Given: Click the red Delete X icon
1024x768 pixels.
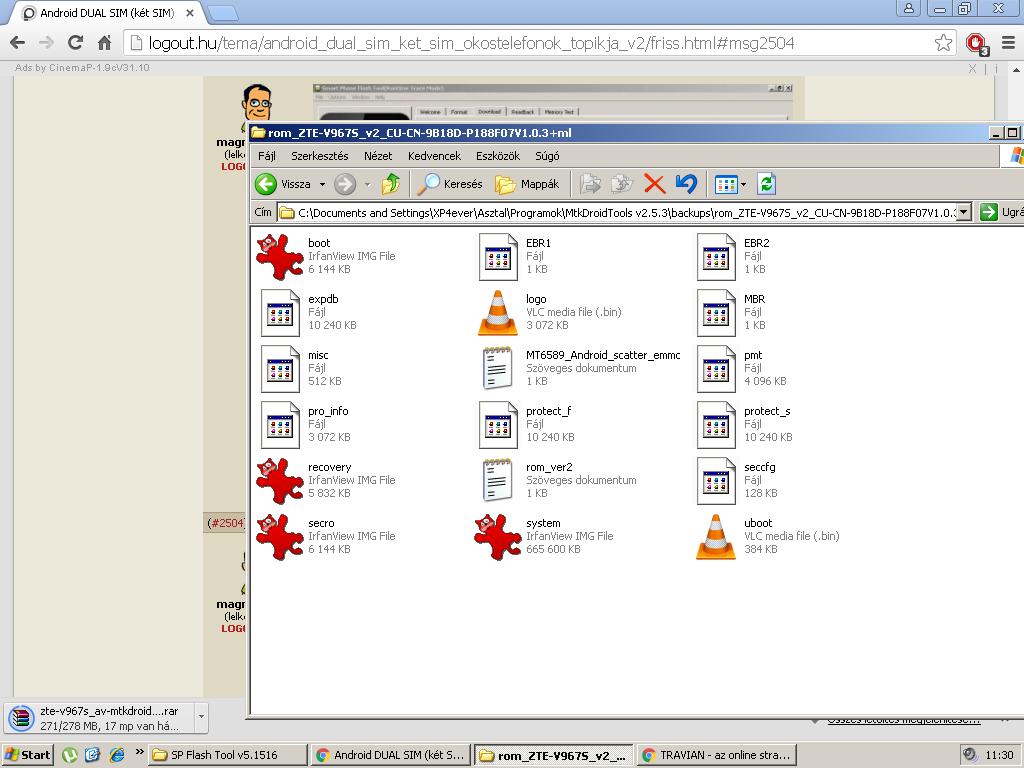Looking at the screenshot, I should 654,184.
